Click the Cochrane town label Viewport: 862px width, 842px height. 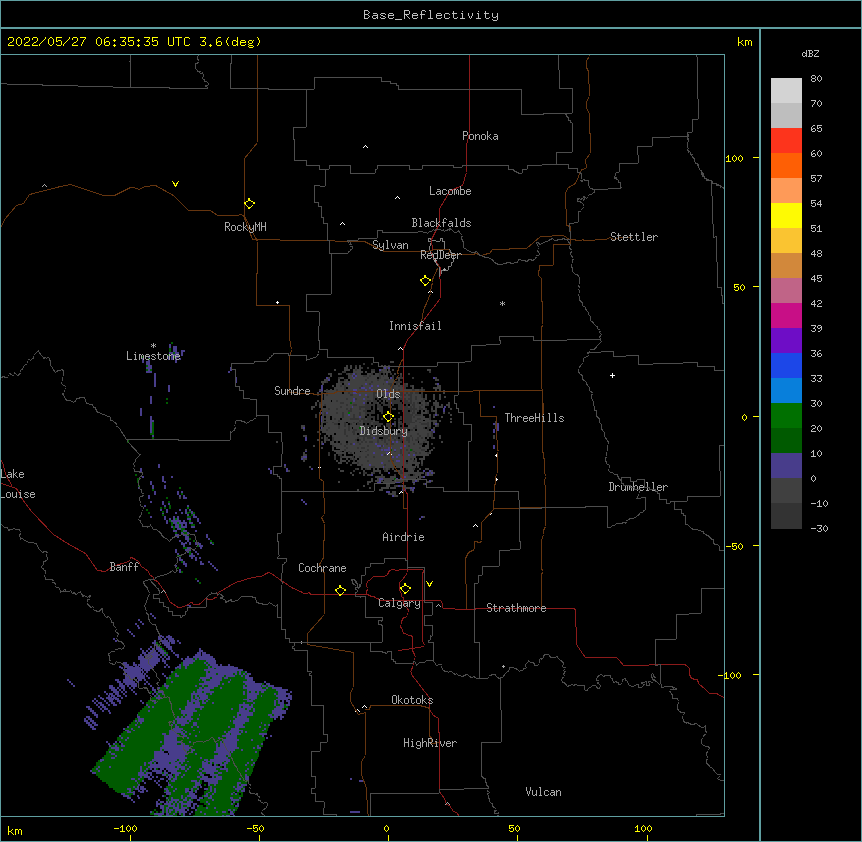point(322,568)
